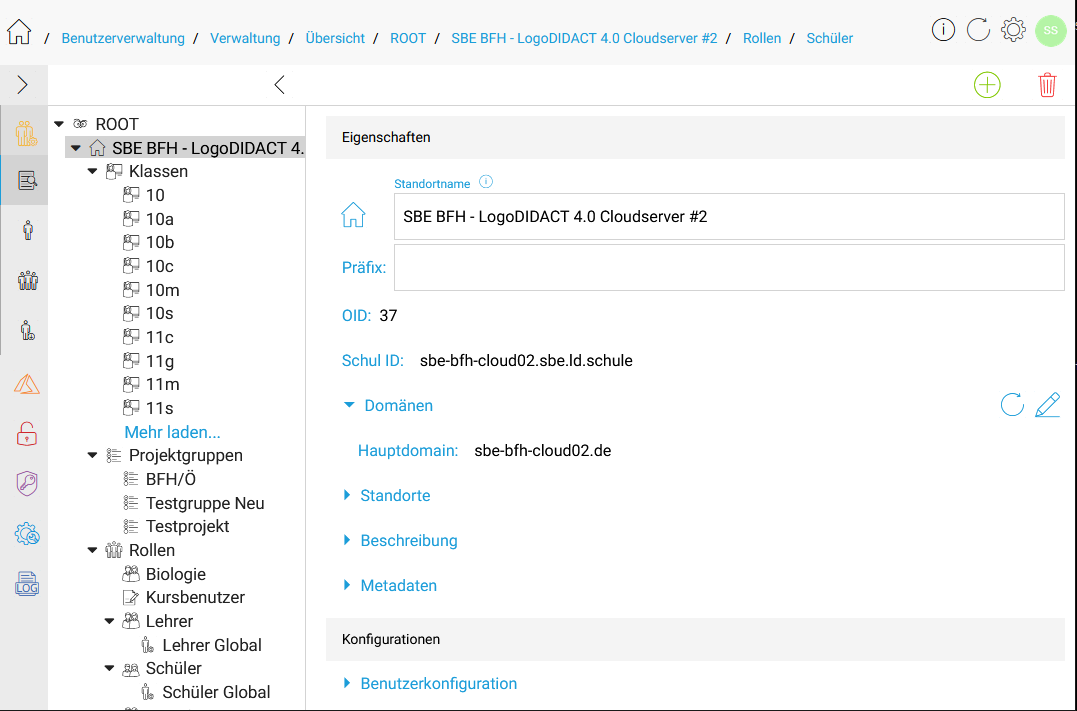Open person with plus sidebar icon
This screenshot has width=1077, height=711.
[27, 330]
